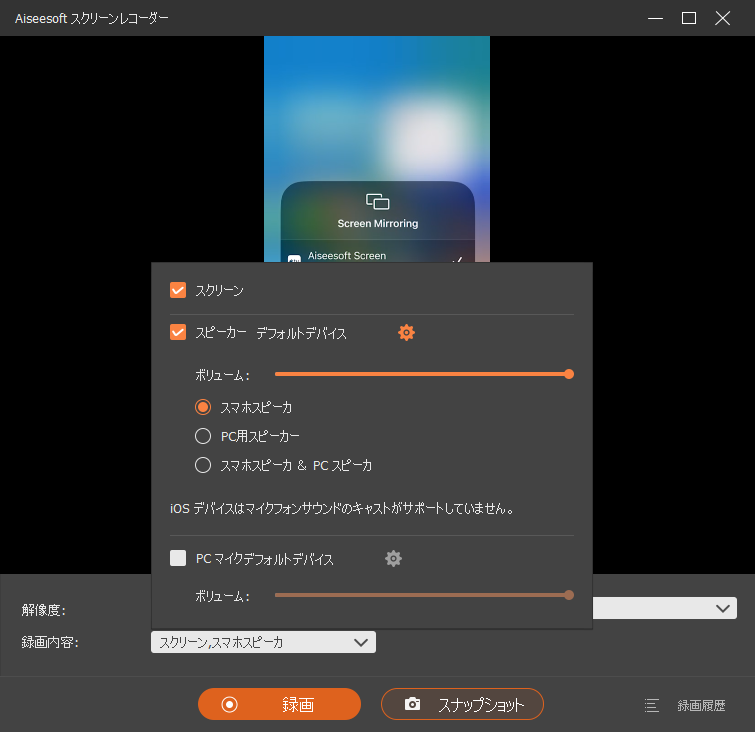Open the 録画内容 dropdown
This screenshot has width=755, height=732.
[x=263, y=642]
